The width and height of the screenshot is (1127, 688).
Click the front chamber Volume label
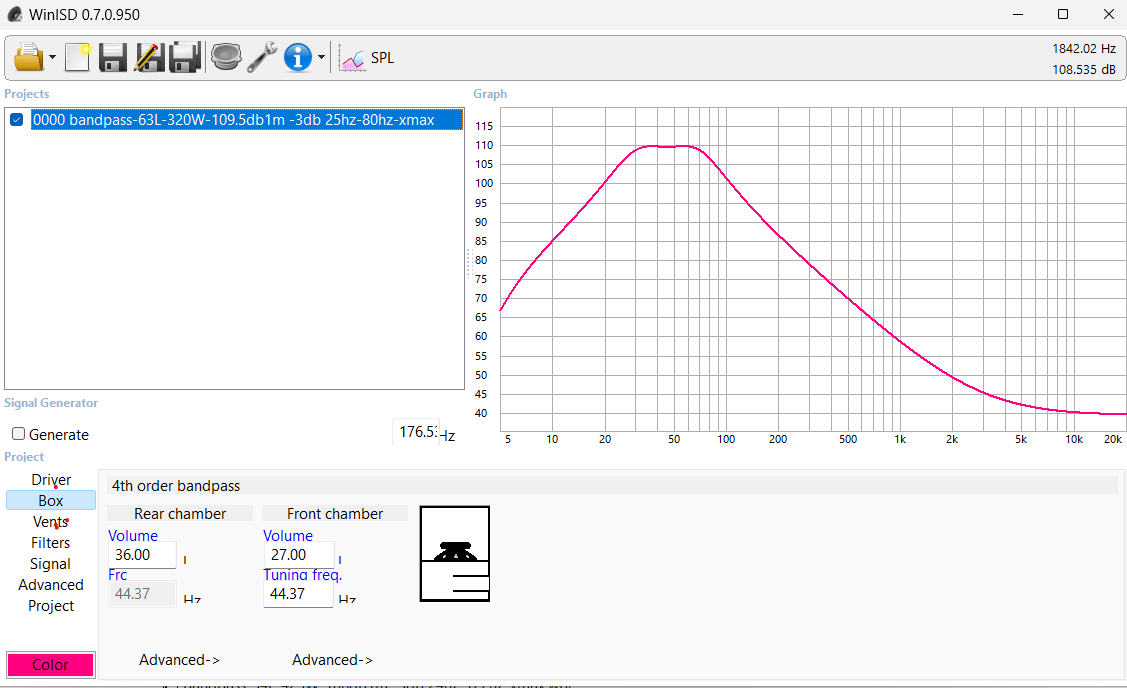pyautogui.click(x=288, y=536)
